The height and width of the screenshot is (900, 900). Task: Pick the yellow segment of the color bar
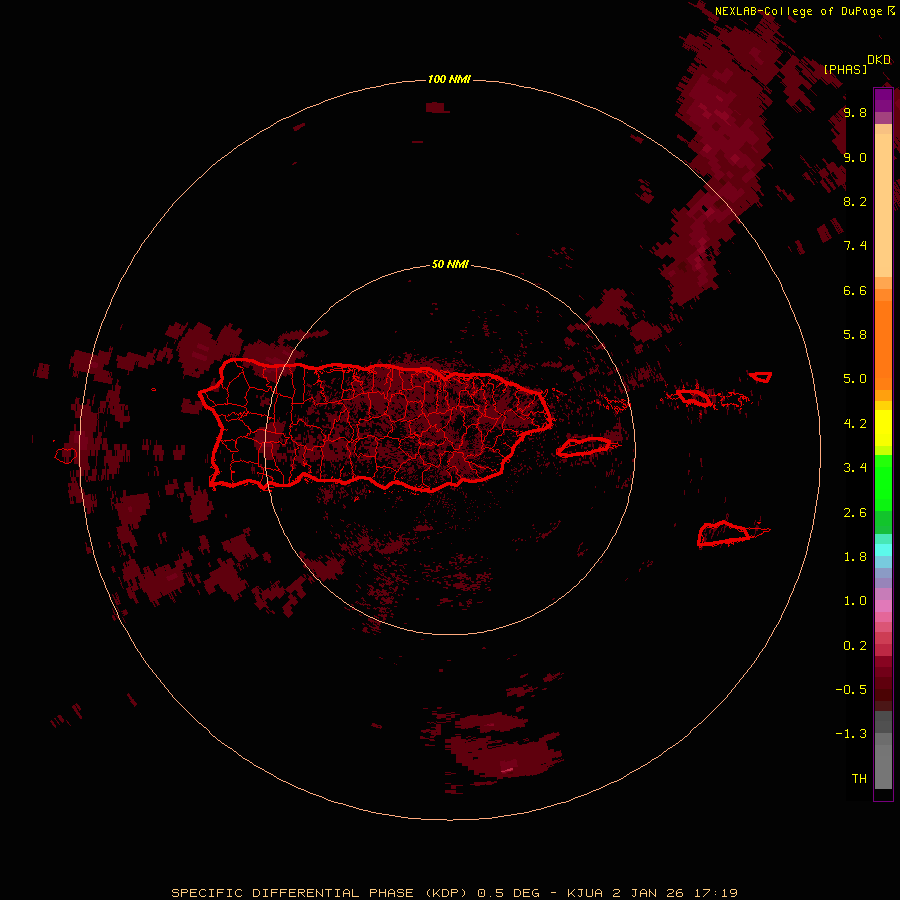(883, 428)
